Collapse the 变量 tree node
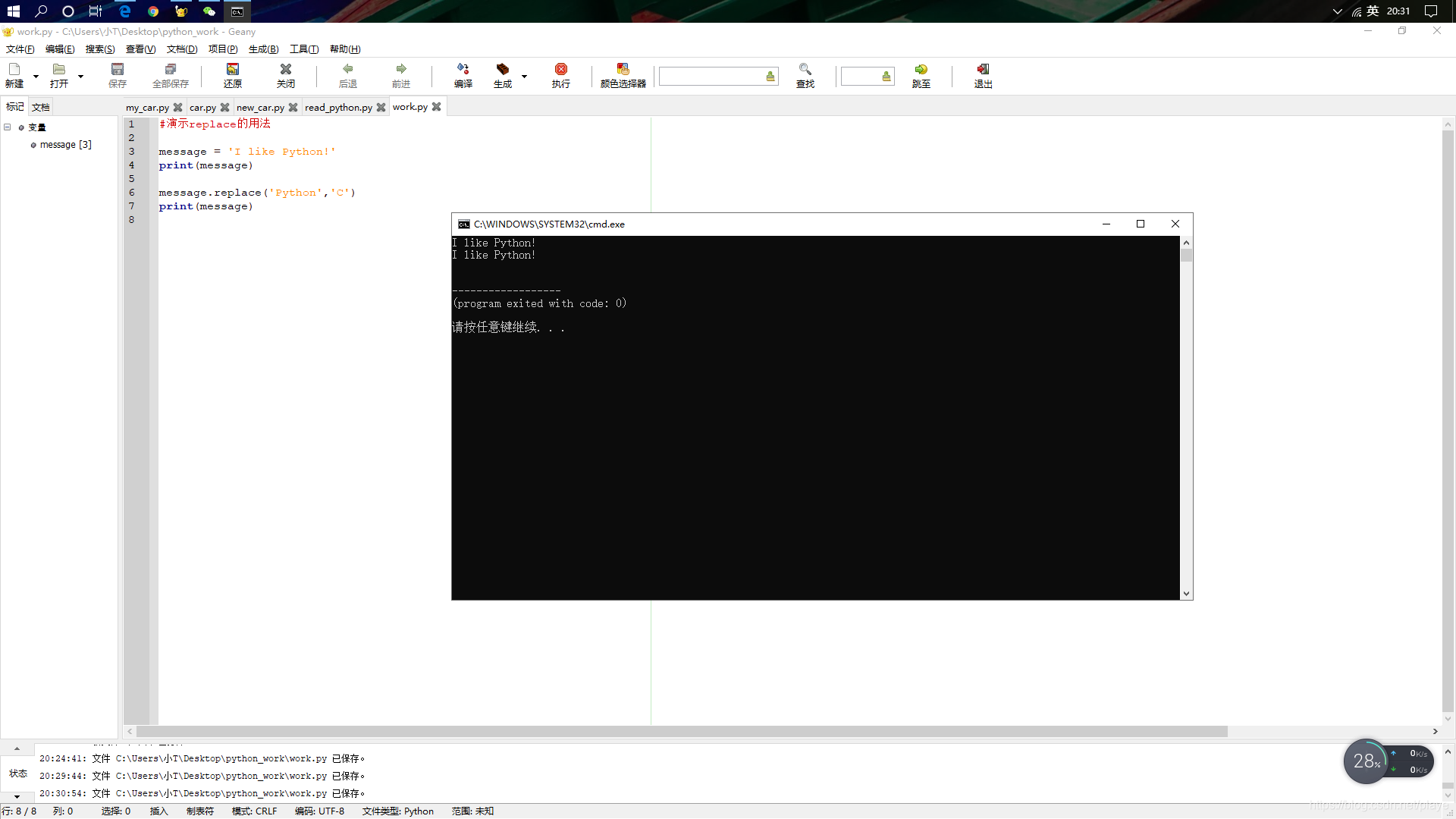 click(8, 127)
